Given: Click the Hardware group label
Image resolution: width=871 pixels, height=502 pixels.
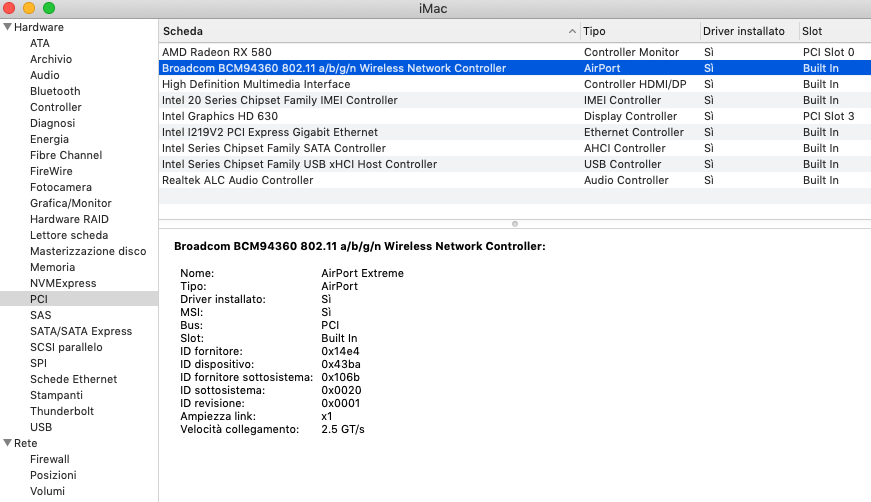Looking at the screenshot, I should coord(38,27).
